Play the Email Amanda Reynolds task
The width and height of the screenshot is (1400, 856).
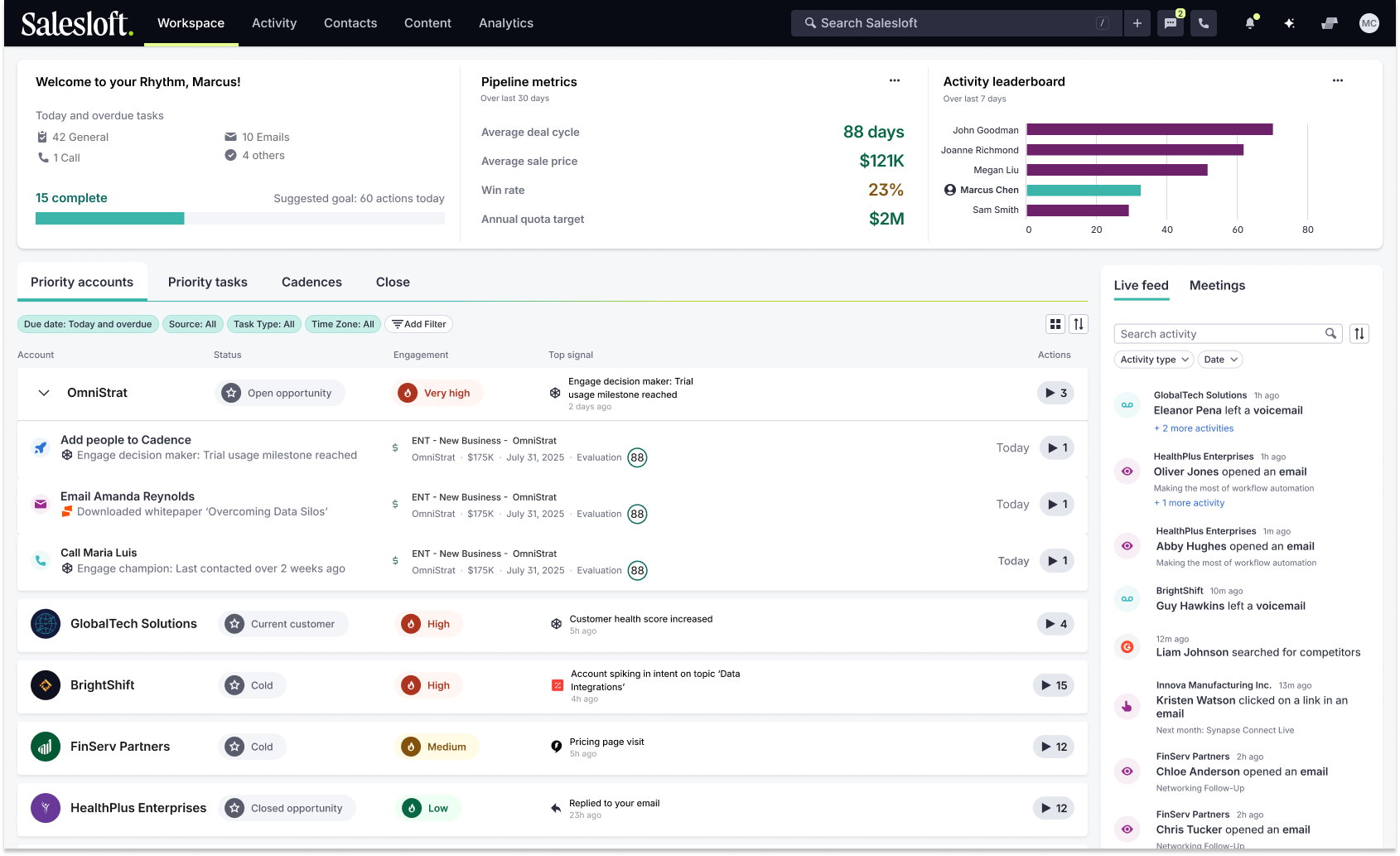1057,504
